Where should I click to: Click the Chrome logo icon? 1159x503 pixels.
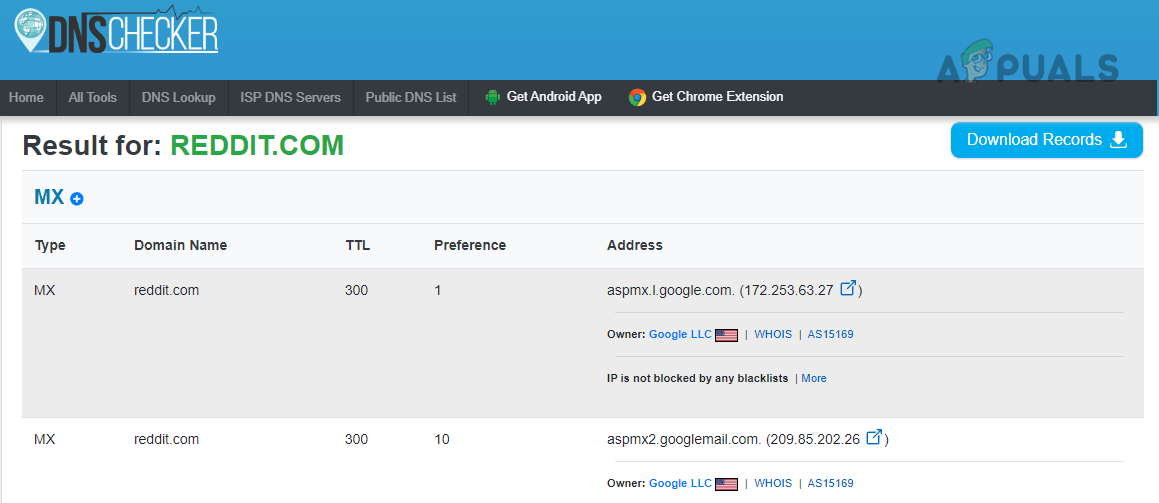637,97
